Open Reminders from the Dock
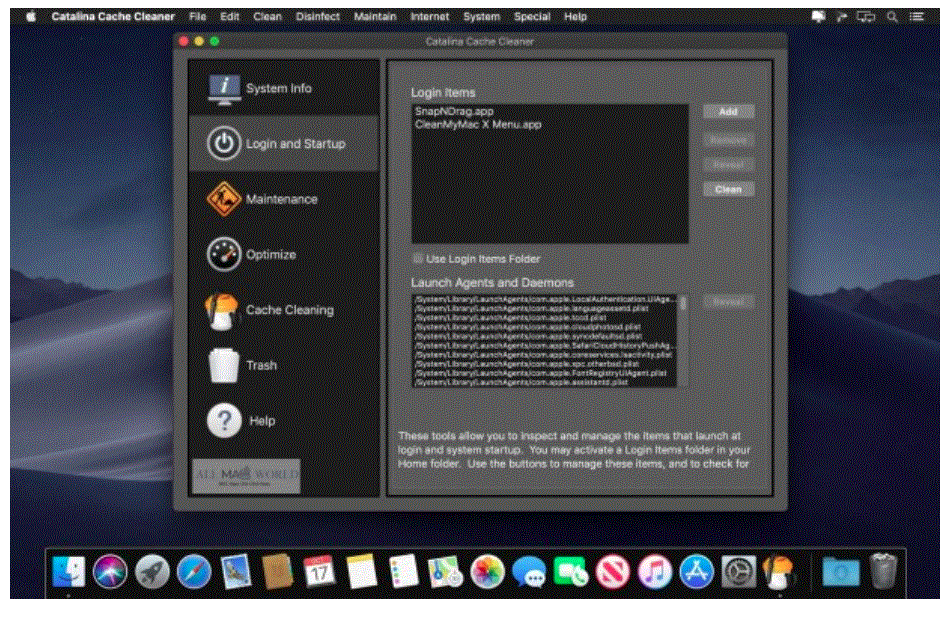The width and height of the screenshot is (948, 622). click(x=403, y=571)
